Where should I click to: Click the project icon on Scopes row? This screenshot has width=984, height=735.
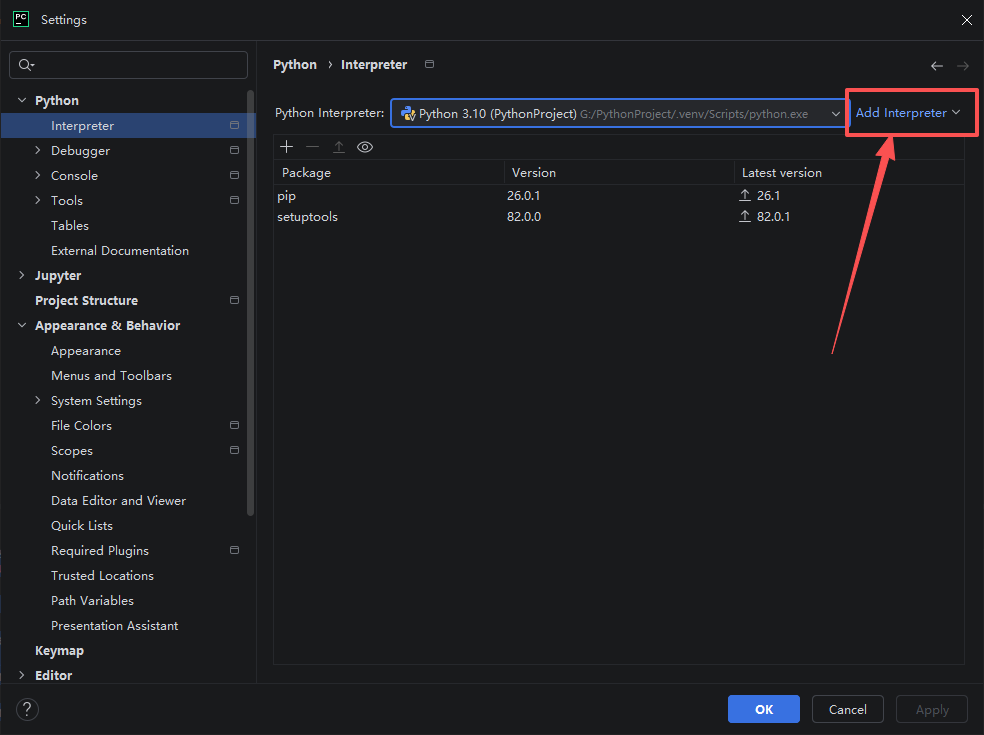pyautogui.click(x=234, y=450)
